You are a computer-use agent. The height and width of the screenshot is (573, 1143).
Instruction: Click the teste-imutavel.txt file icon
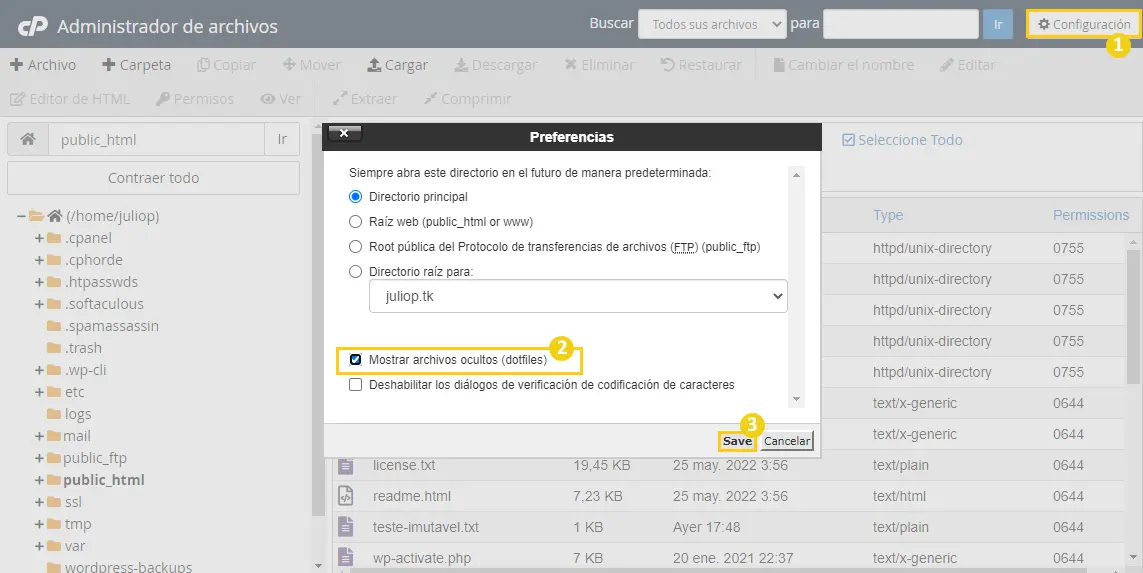pos(346,527)
